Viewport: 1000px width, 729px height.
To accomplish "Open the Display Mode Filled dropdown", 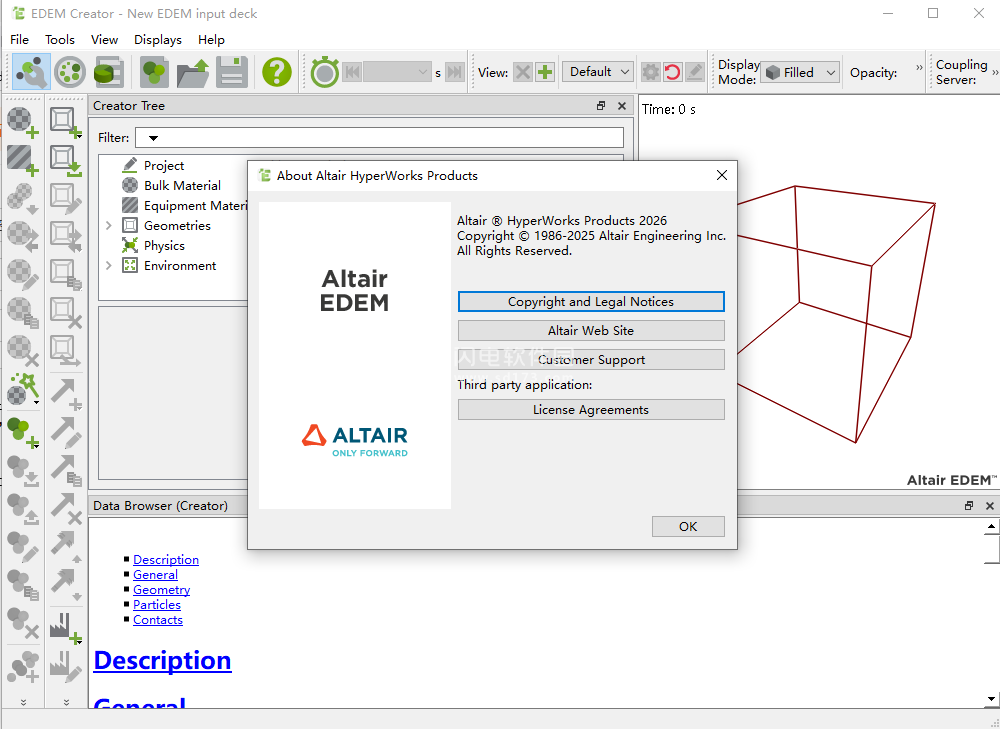I will 800,72.
